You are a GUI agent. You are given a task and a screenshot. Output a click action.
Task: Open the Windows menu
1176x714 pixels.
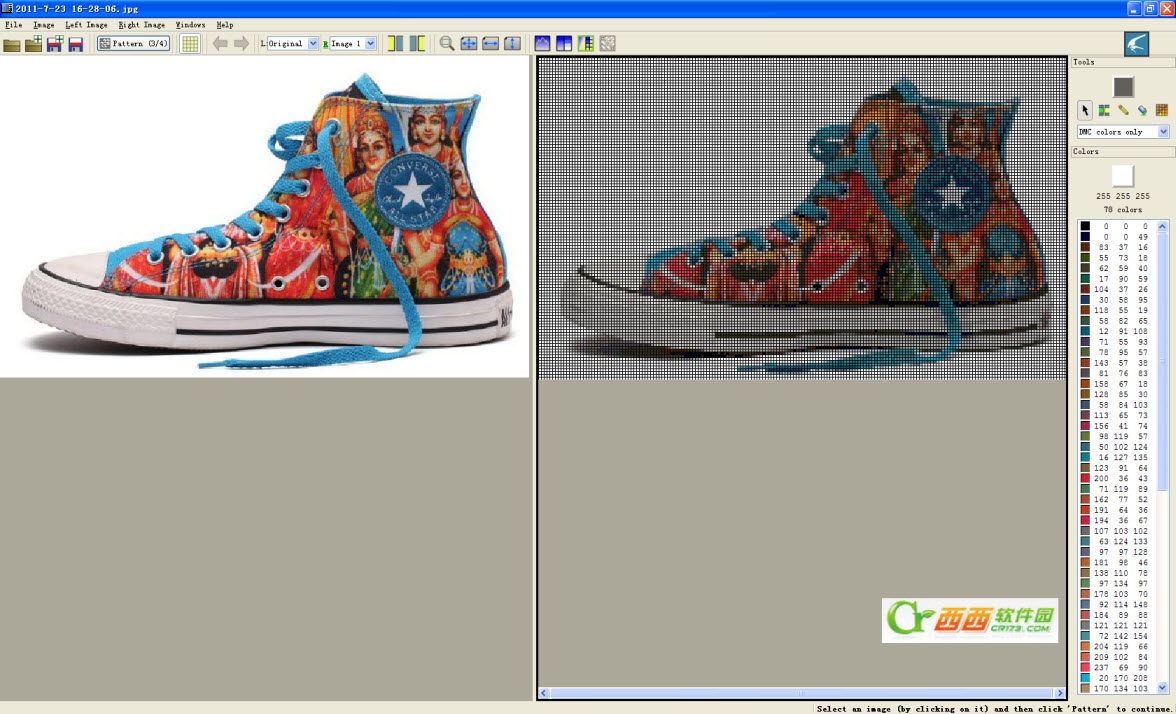(x=190, y=25)
